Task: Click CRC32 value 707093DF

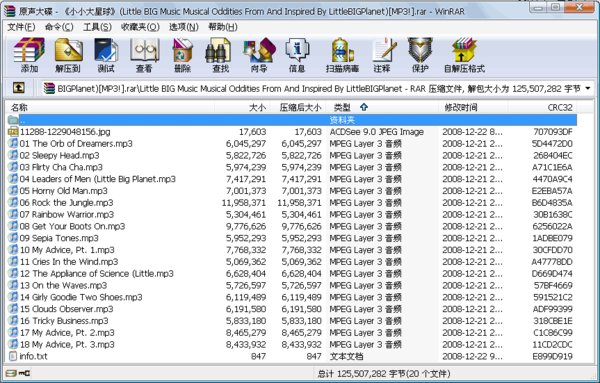Action: (553, 132)
